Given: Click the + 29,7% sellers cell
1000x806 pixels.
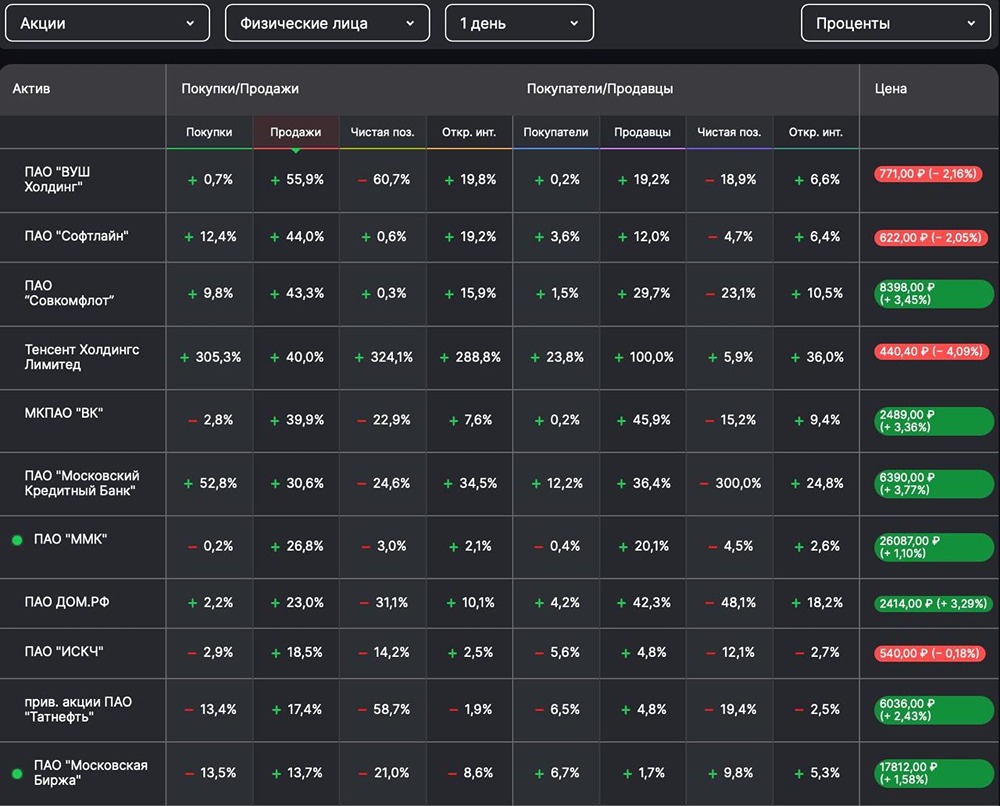Looking at the screenshot, I should (643, 293).
